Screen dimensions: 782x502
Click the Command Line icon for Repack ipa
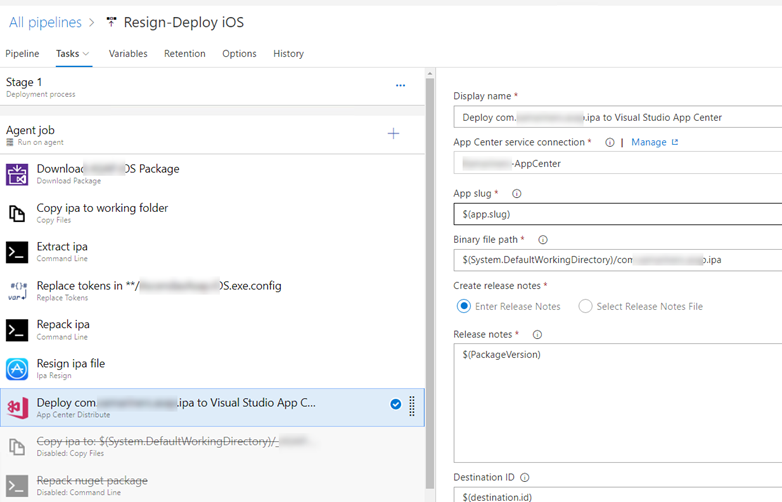click(17, 330)
